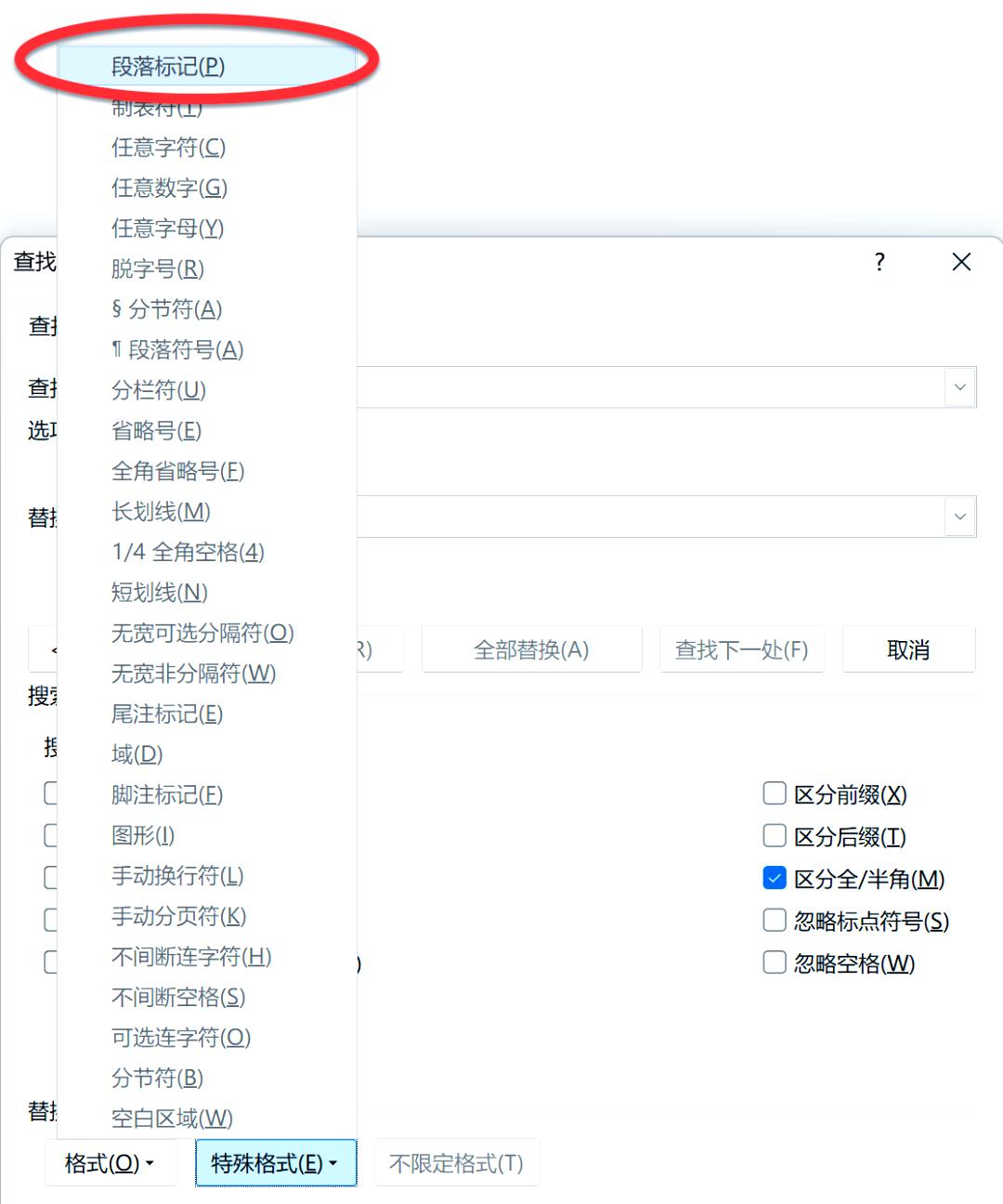
Task: Toggle 忽略标点符号 checkbox
Action: pyautogui.click(x=775, y=921)
